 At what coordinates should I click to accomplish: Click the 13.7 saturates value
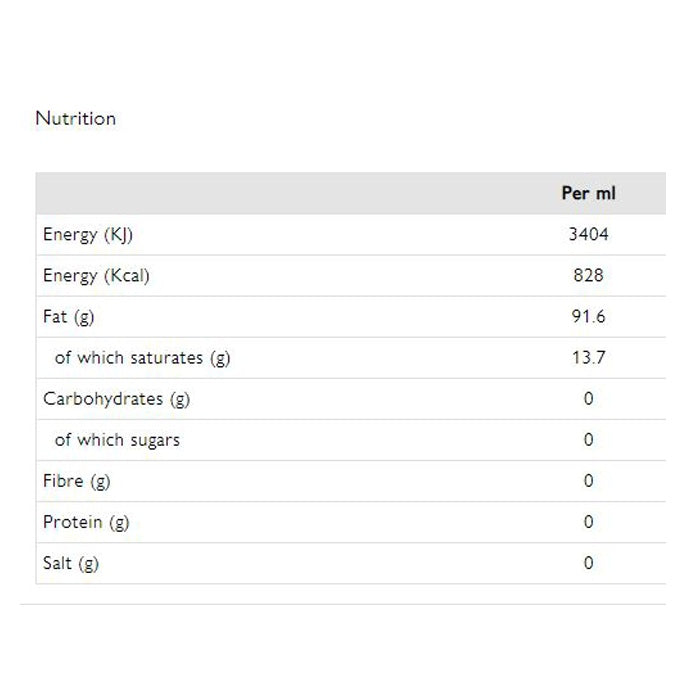point(588,358)
